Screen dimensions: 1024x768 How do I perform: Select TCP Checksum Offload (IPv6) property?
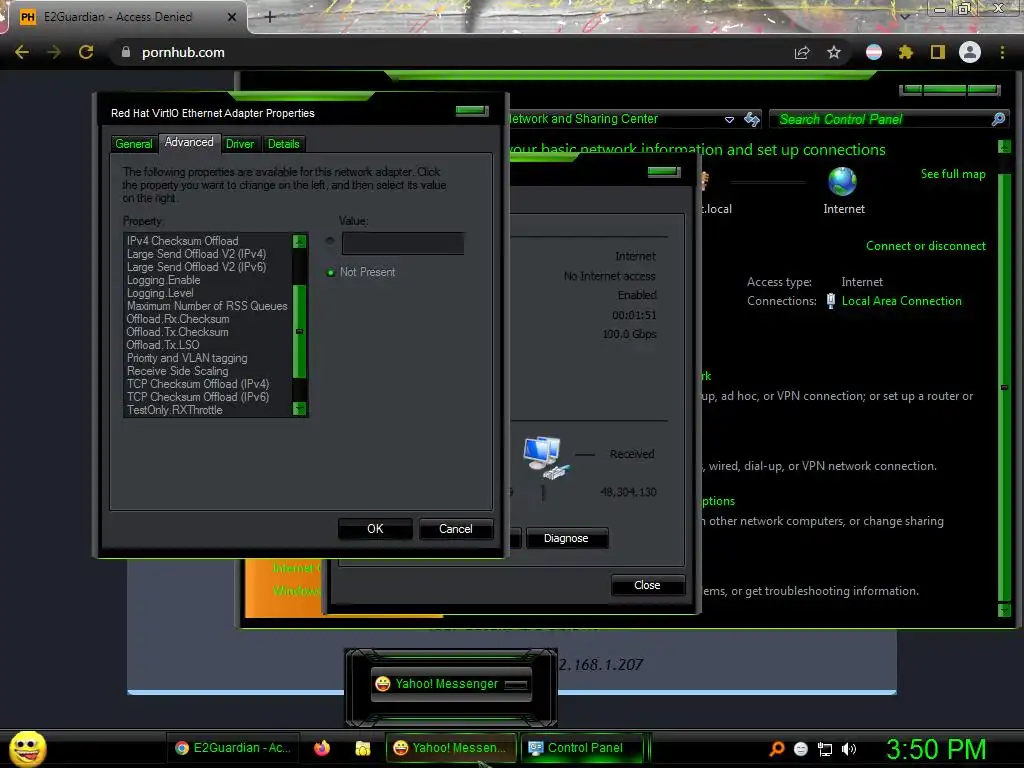198,397
